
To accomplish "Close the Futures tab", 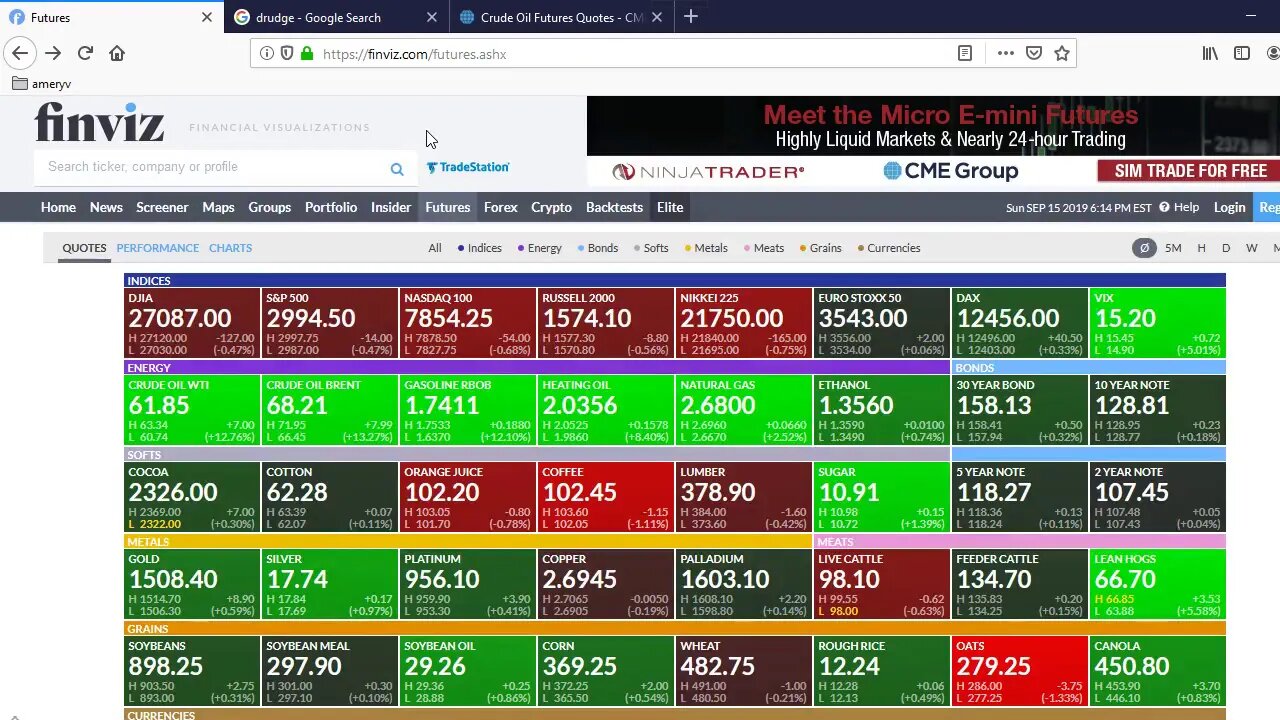I will click(207, 17).
